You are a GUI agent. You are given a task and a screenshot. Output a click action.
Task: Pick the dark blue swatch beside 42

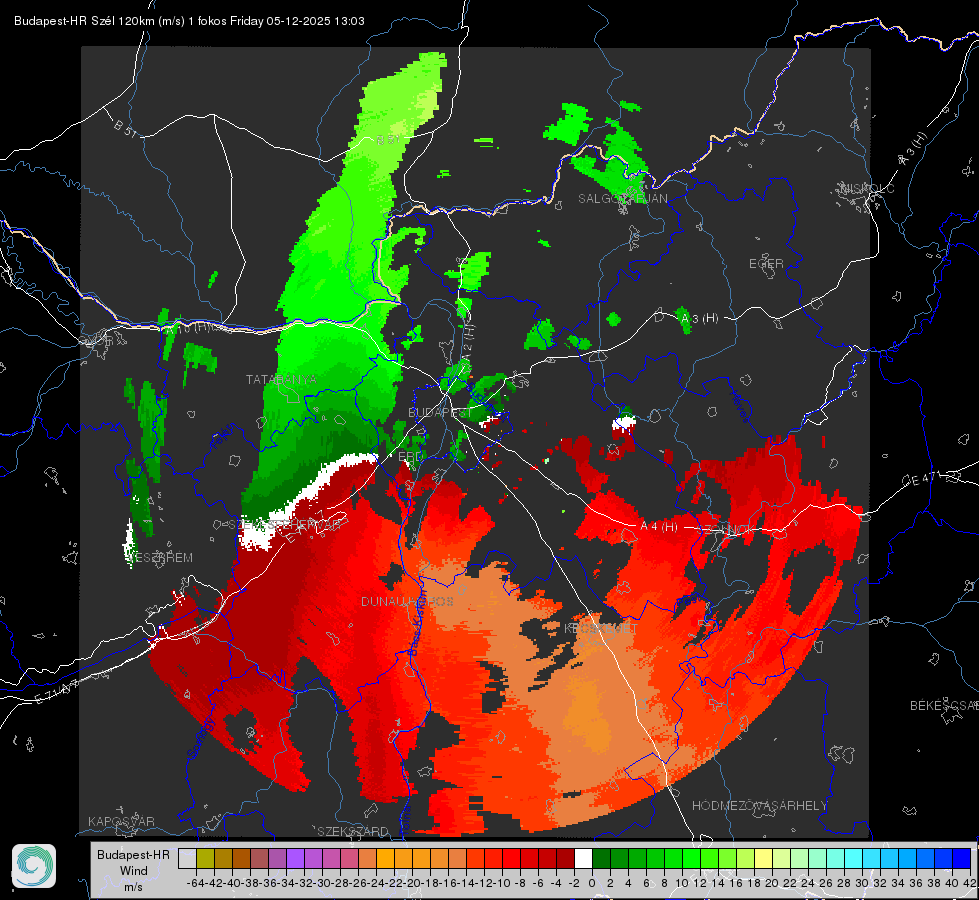(962, 858)
